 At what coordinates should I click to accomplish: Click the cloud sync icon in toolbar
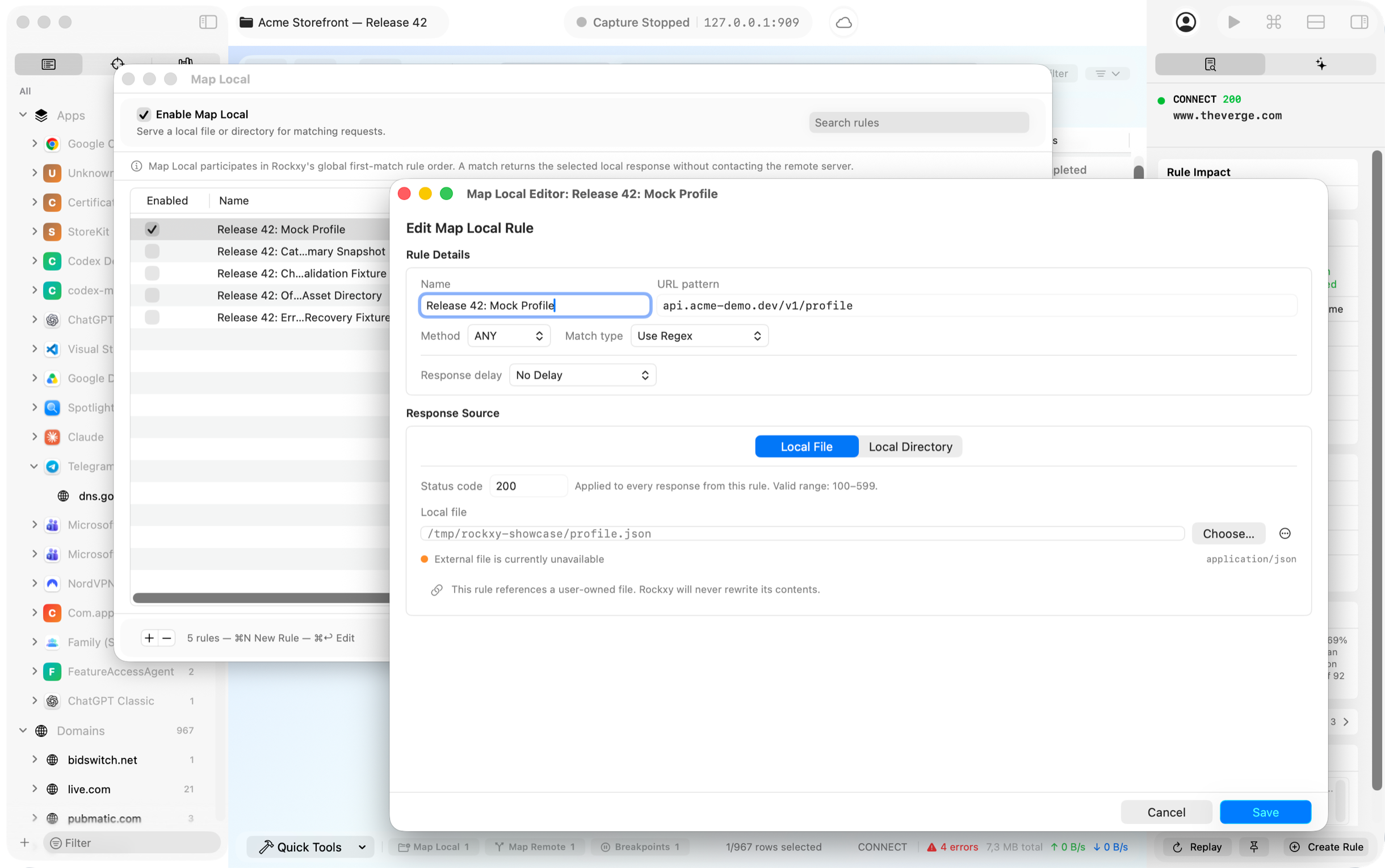[843, 22]
